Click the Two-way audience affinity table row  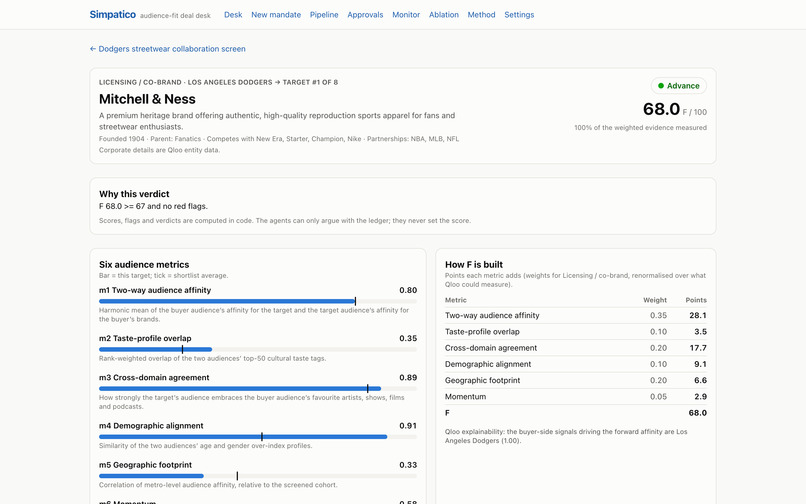click(576, 315)
